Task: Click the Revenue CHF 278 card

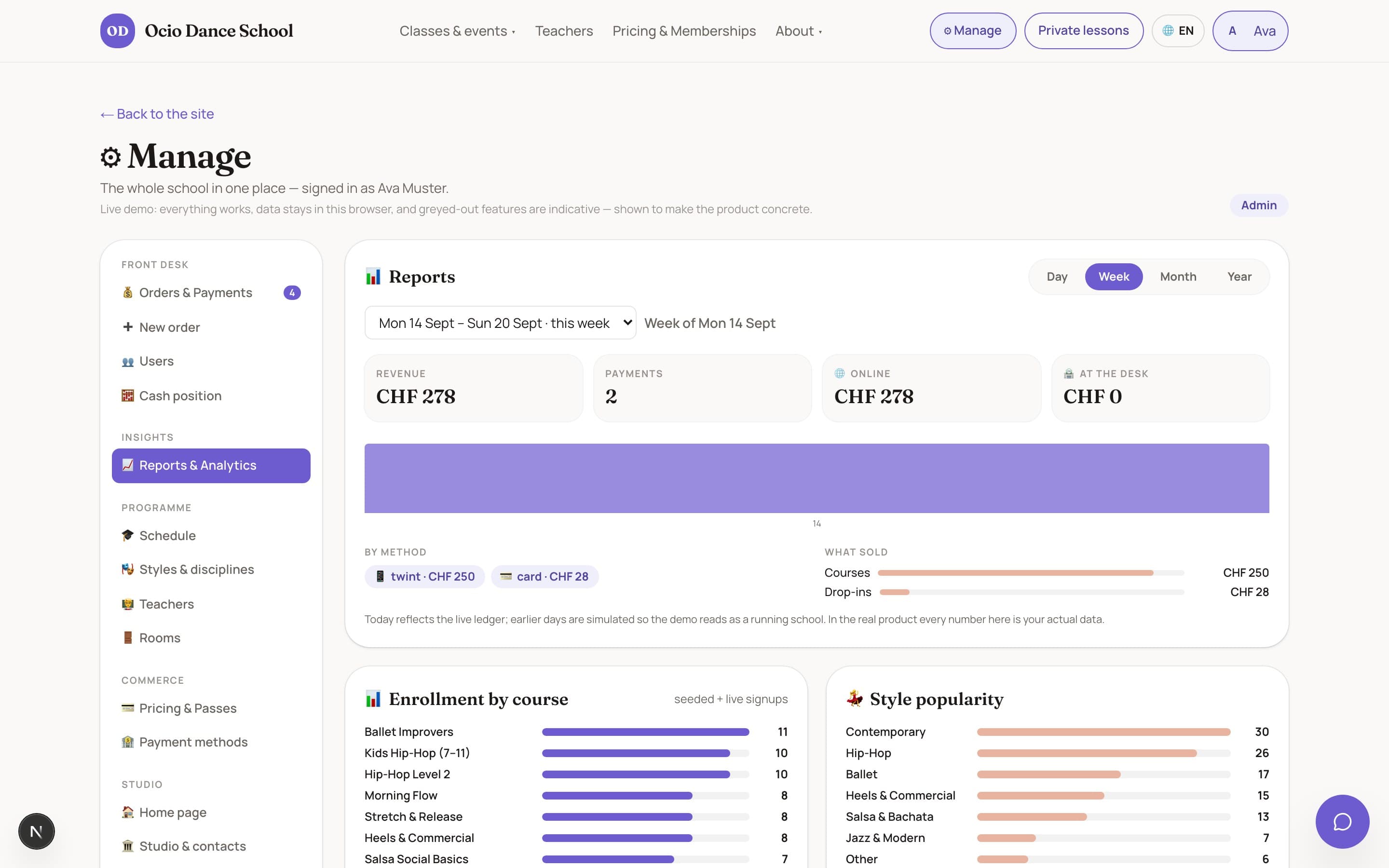Action: (474, 388)
